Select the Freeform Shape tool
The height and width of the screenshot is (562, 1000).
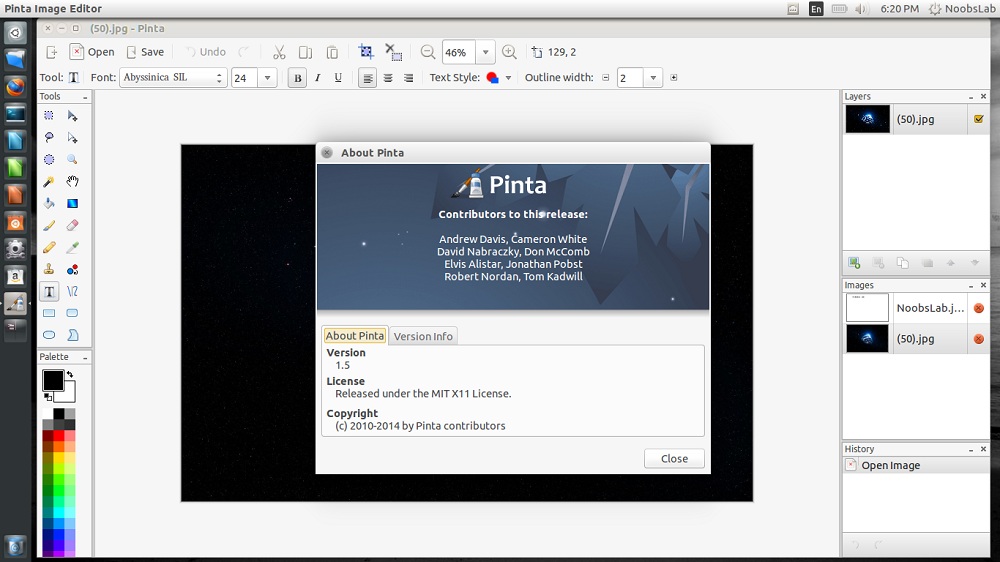tap(72, 335)
